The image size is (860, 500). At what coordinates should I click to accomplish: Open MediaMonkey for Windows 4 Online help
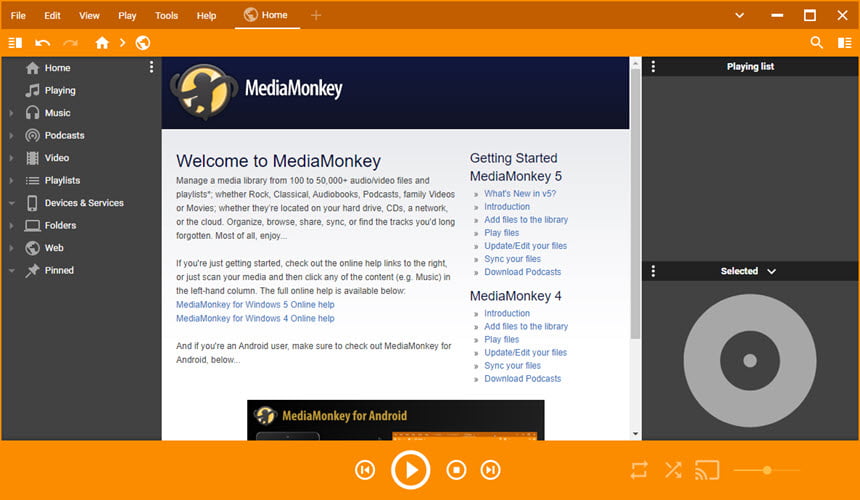click(255, 318)
